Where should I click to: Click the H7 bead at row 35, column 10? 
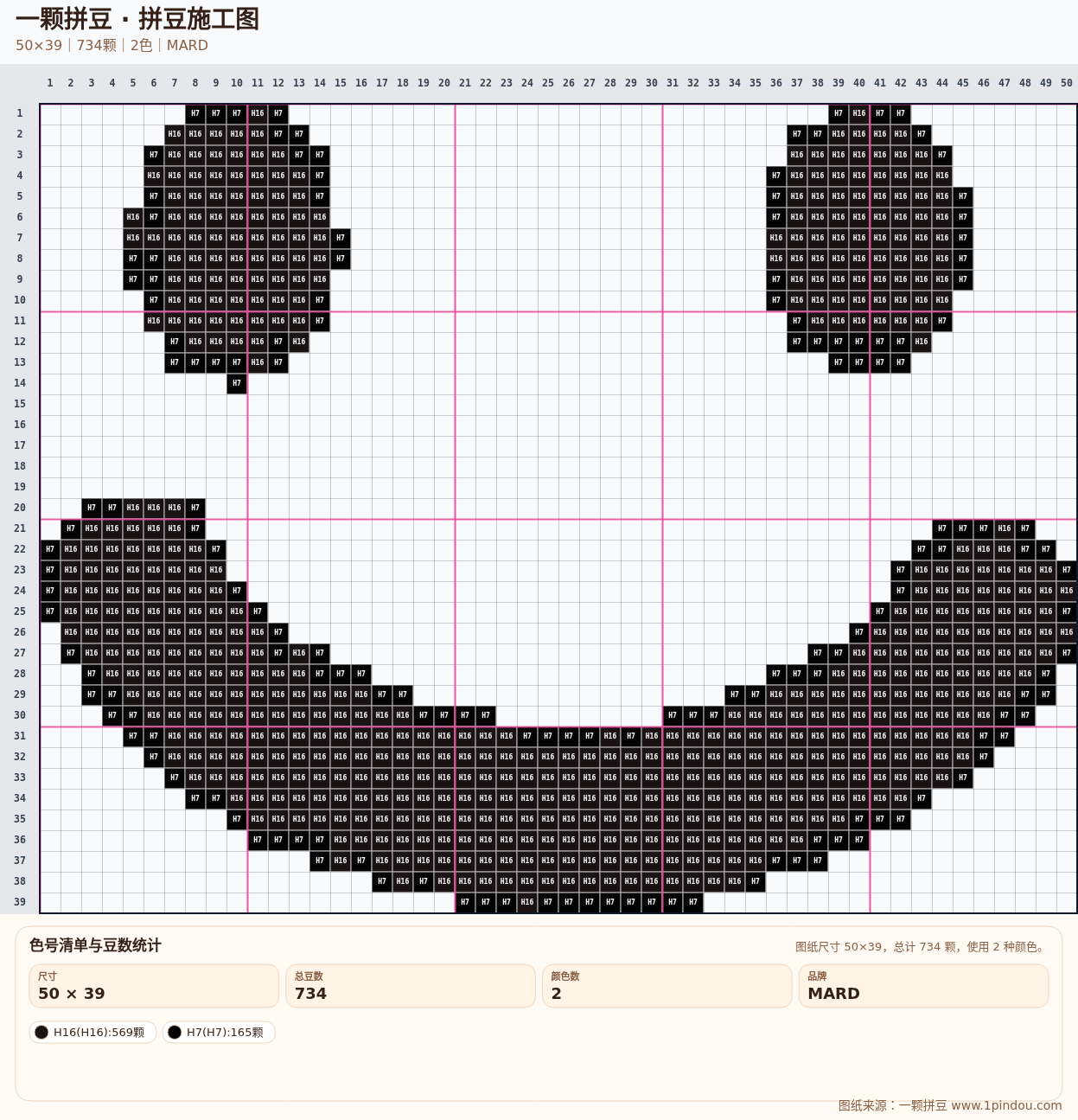237,819
